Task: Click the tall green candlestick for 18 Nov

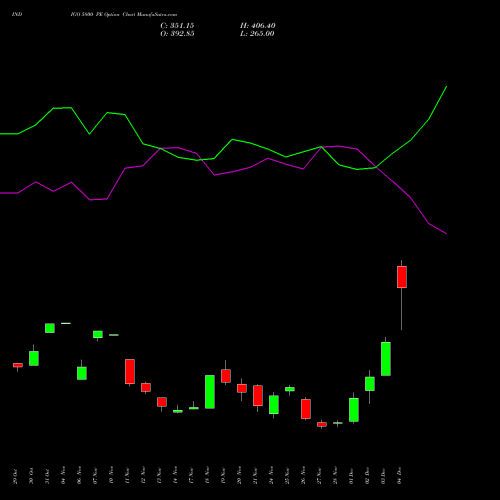Action: coord(210,392)
